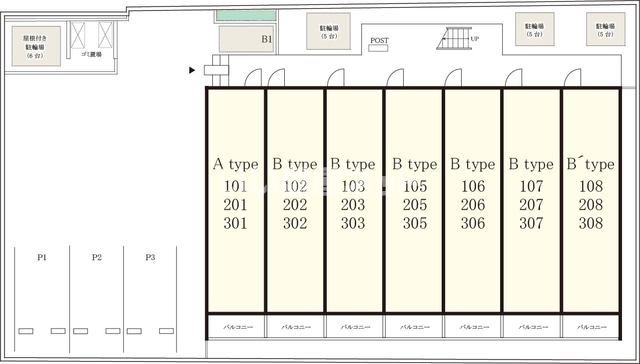Select unit number 201
Image resolution: width=640 pixels, height=364 pixels.
pos(236,205)
